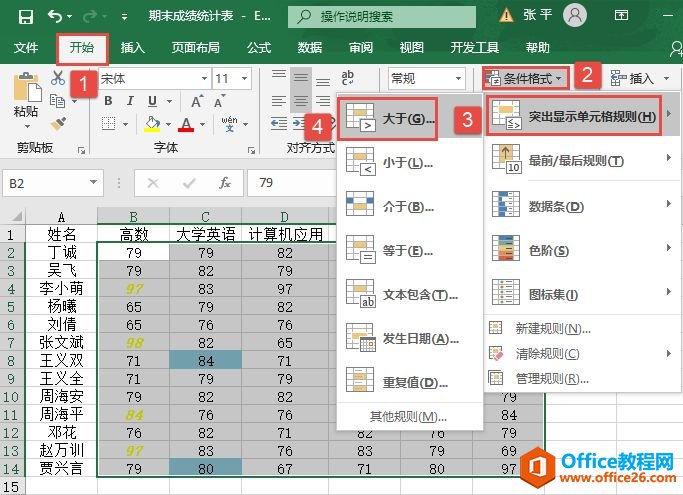Viewport: 683px width, 495px height.
Task: Click the Copy icon in clipboard group
Action: tap(57, 101)
